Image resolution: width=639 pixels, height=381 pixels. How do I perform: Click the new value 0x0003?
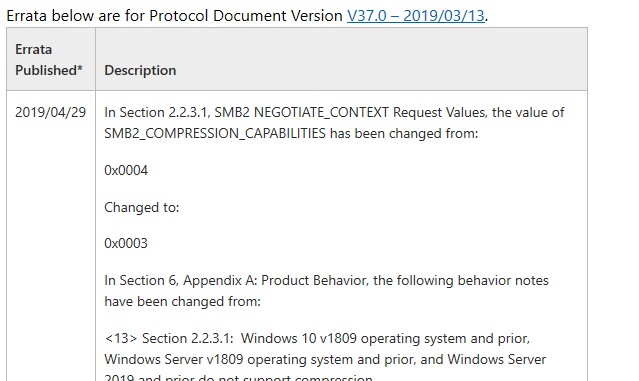coord(126,243)
